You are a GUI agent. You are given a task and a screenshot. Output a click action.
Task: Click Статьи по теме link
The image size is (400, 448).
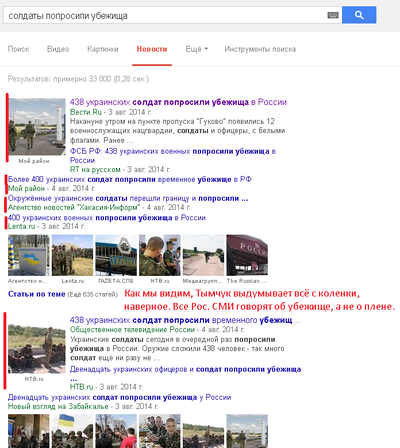tap(37, 294)
